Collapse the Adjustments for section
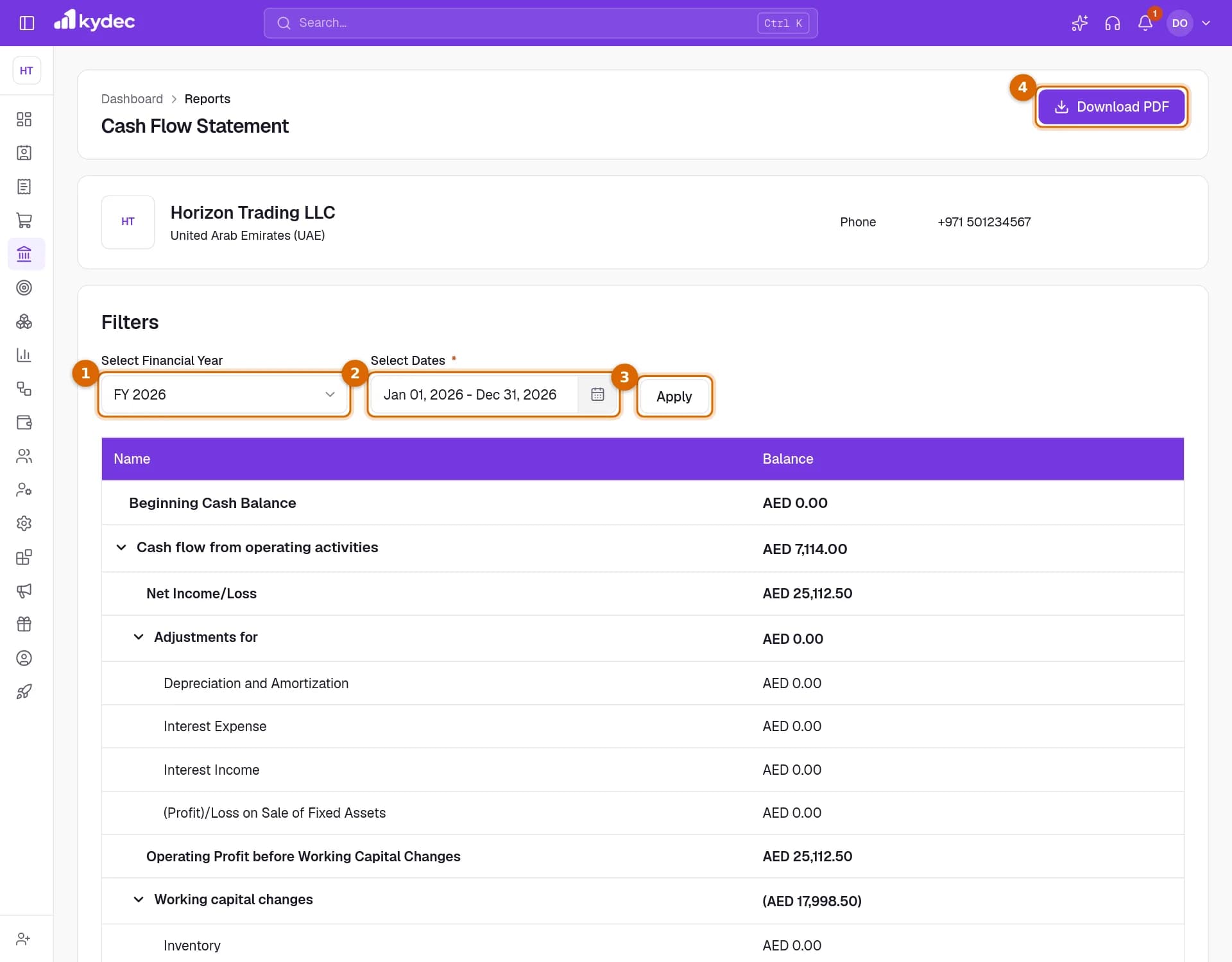 point(138,637)
